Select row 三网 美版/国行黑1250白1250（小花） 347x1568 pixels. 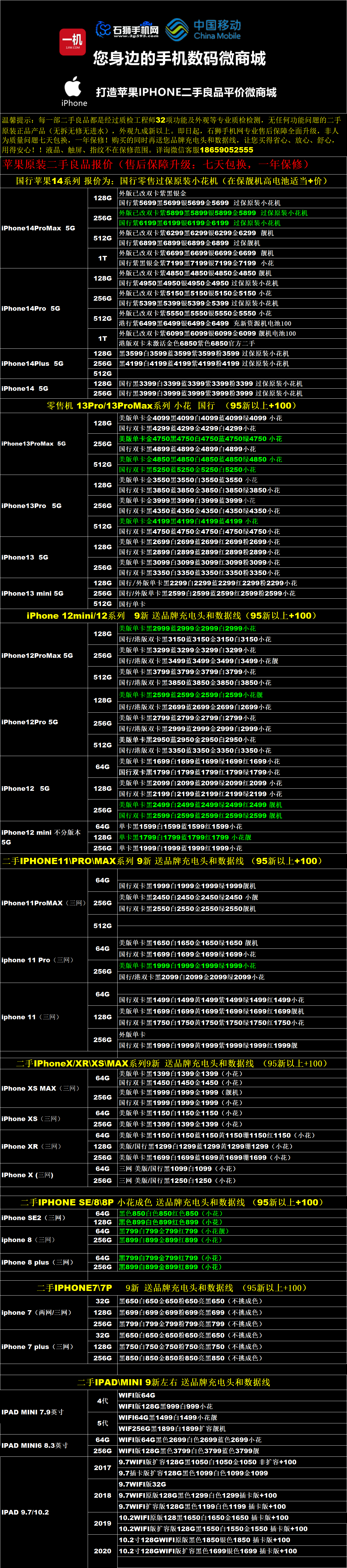231,1180
